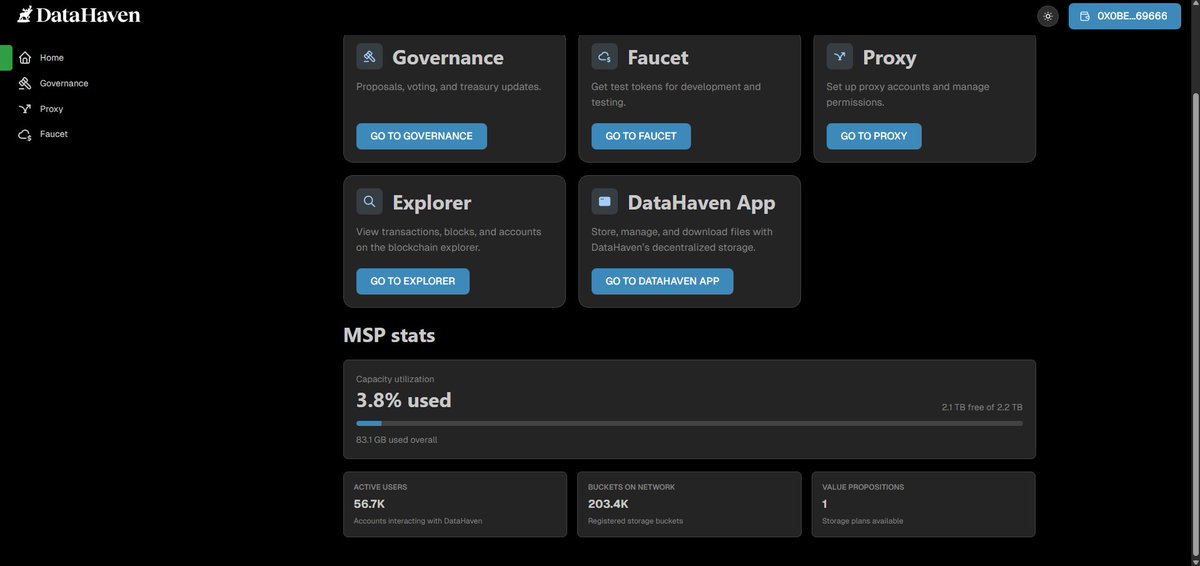Click the Proxy card heading
1200x566 pixels.
click(x=889, y=57)
